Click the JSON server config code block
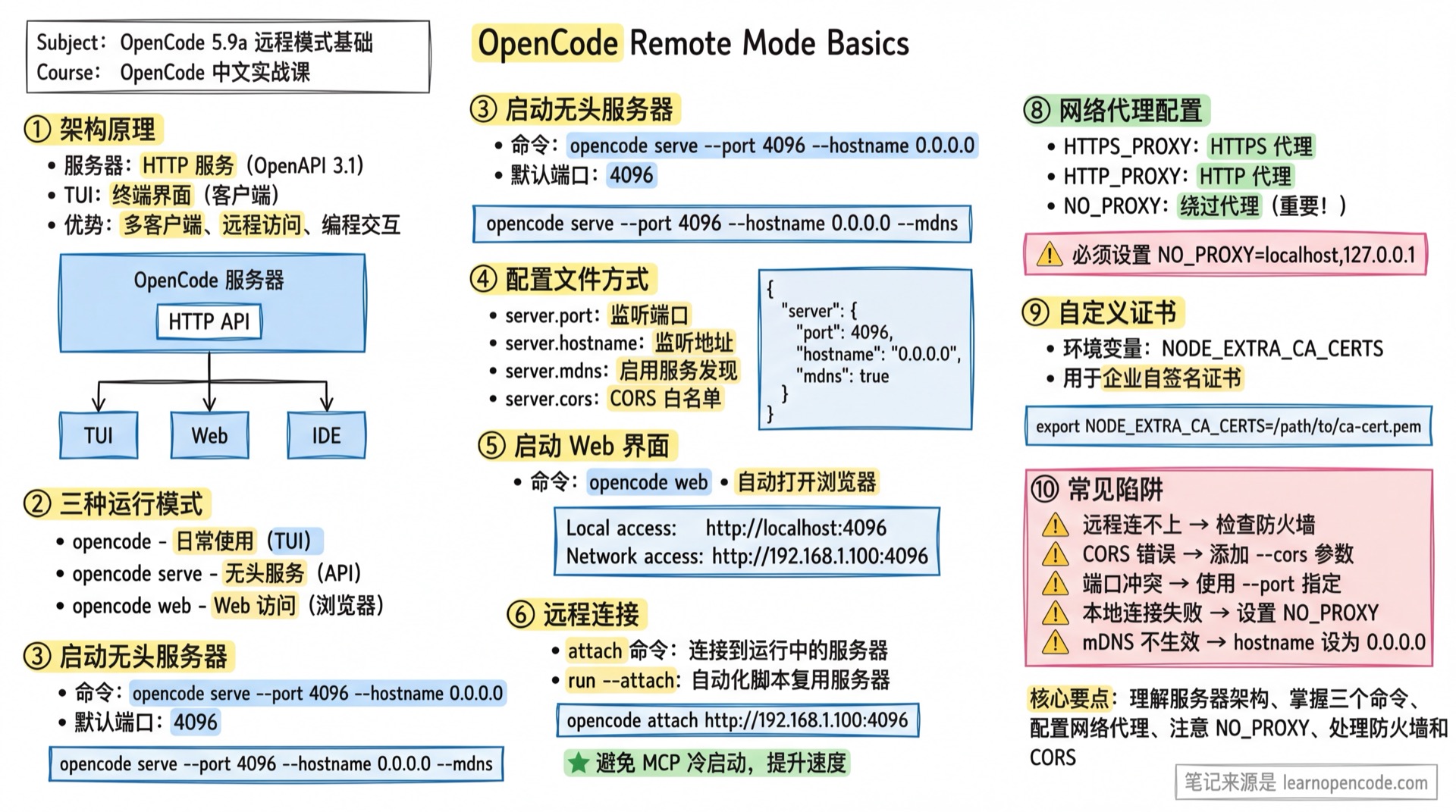Screen dimensions: 1456x812 [x=865, y=349]
